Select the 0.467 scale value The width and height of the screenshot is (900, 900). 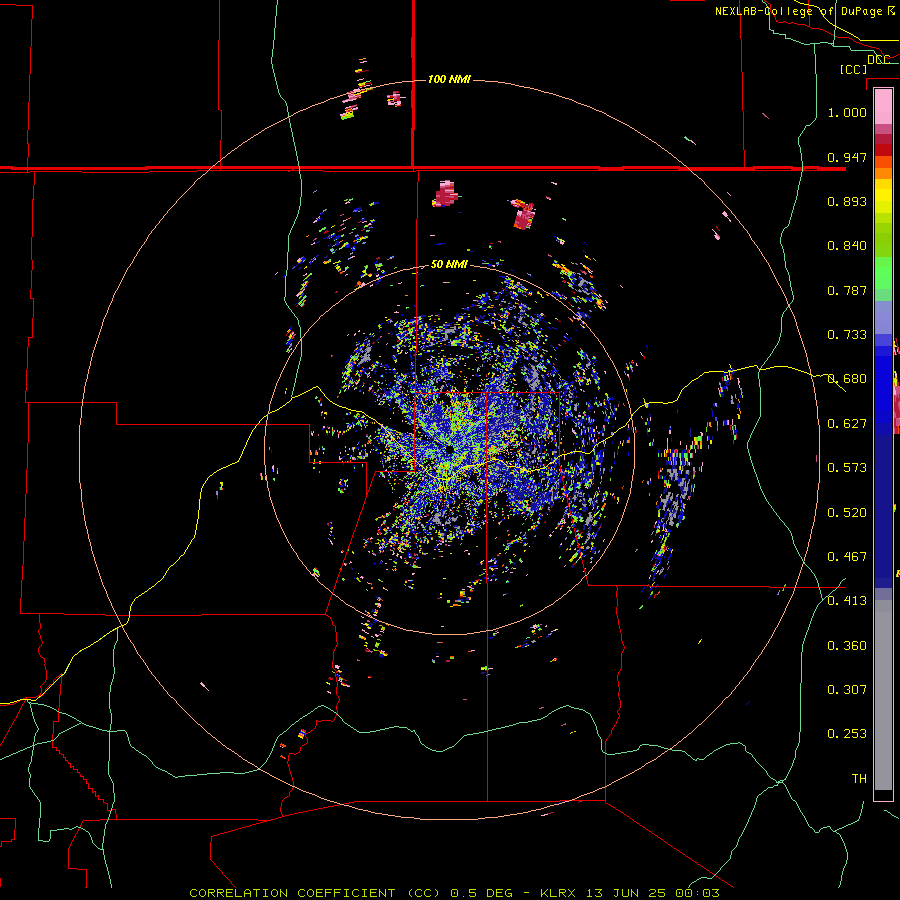pyautogui.click(x=847, y=557)
